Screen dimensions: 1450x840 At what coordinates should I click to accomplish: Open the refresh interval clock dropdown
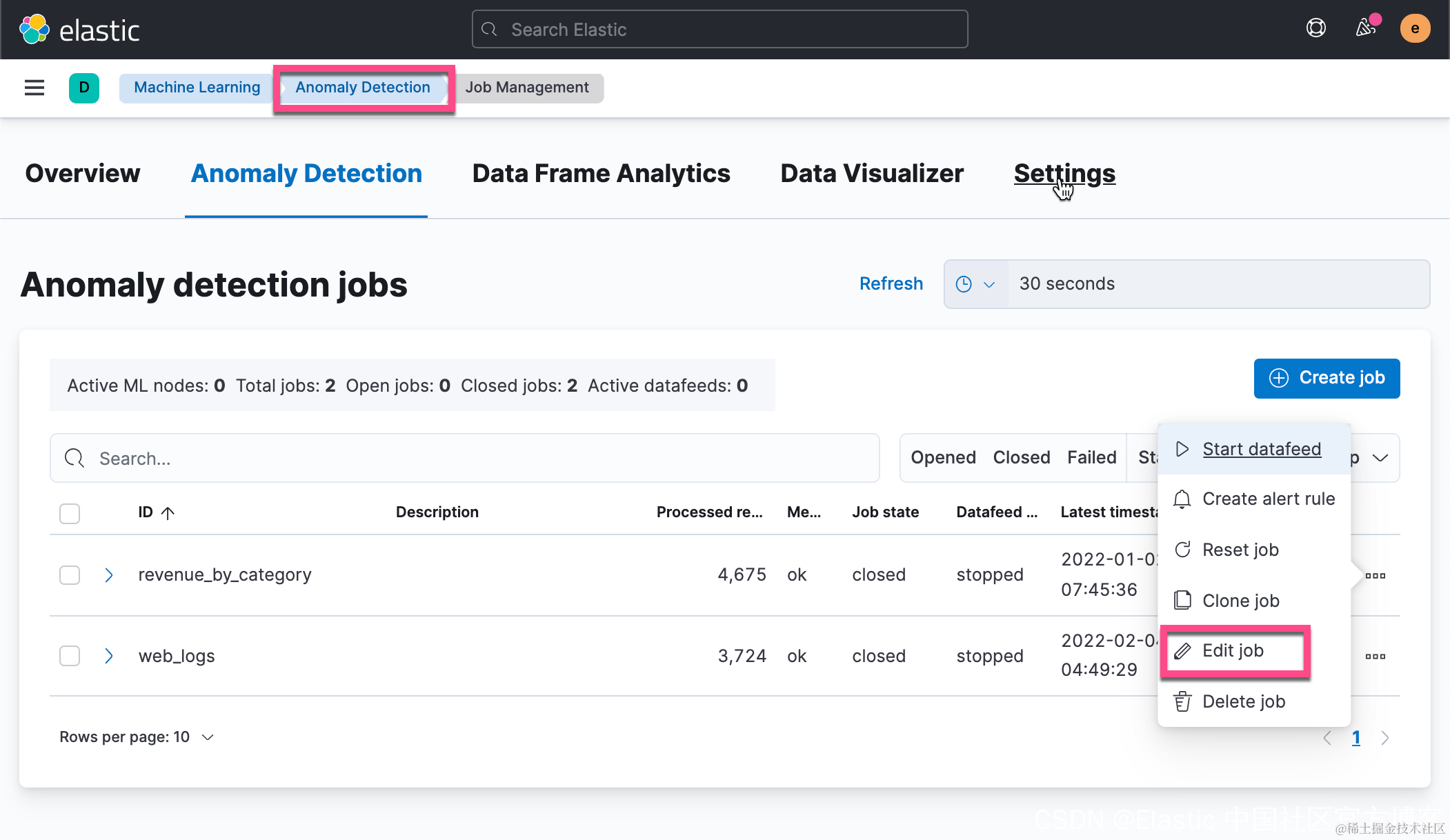975,284
